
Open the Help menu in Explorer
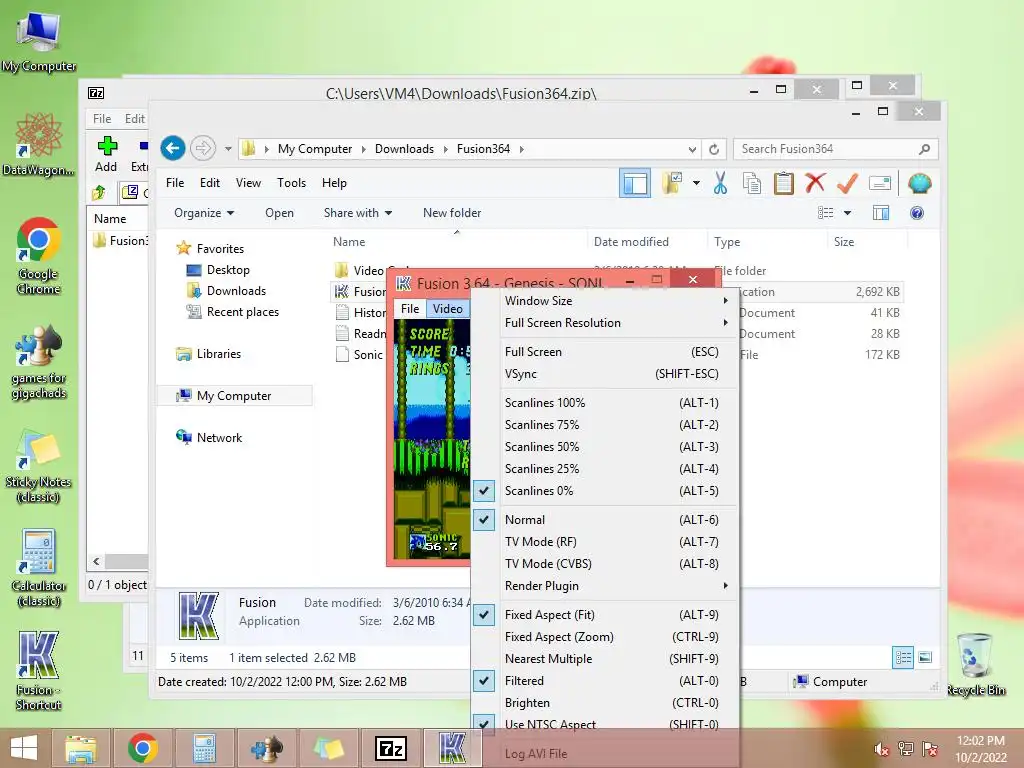click(334, 184)
